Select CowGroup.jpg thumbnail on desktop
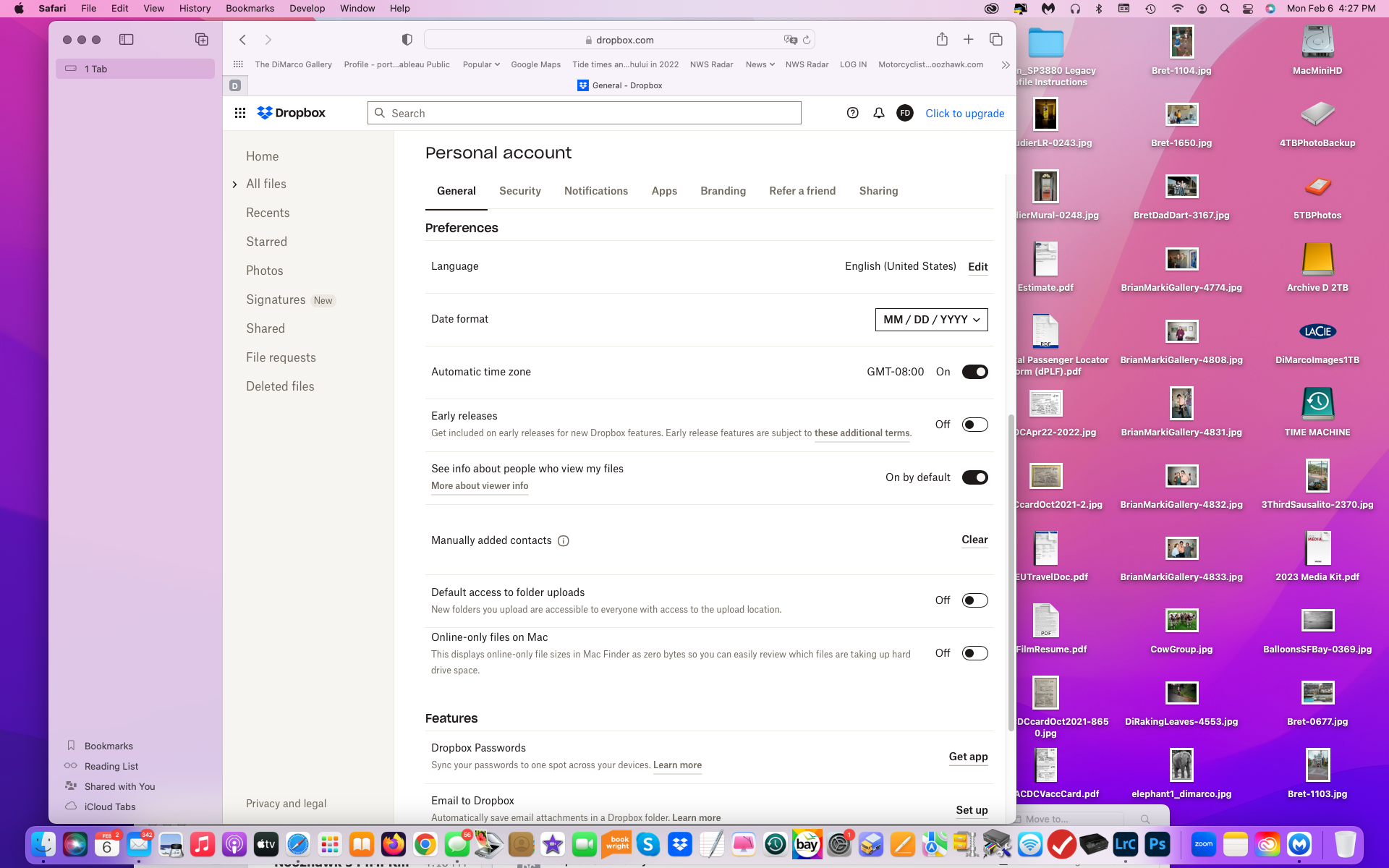Image resolution: width=1389 pixels, height=868 pixels. tap(1181, 621)
